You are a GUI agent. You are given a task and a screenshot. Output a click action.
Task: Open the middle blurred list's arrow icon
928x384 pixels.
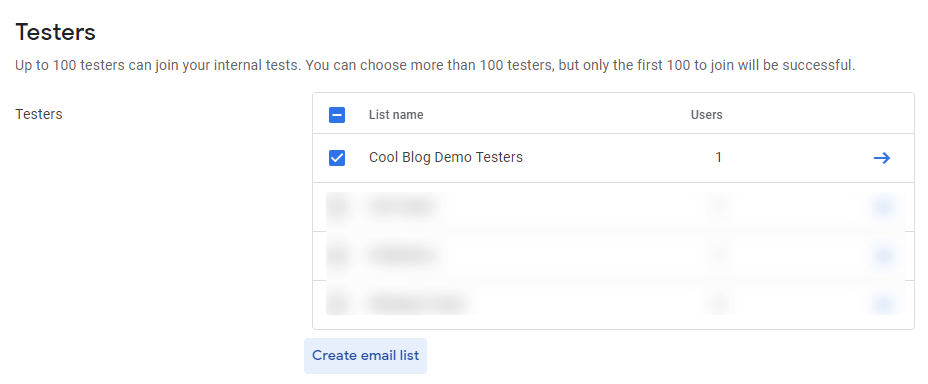tap(882, 255)
